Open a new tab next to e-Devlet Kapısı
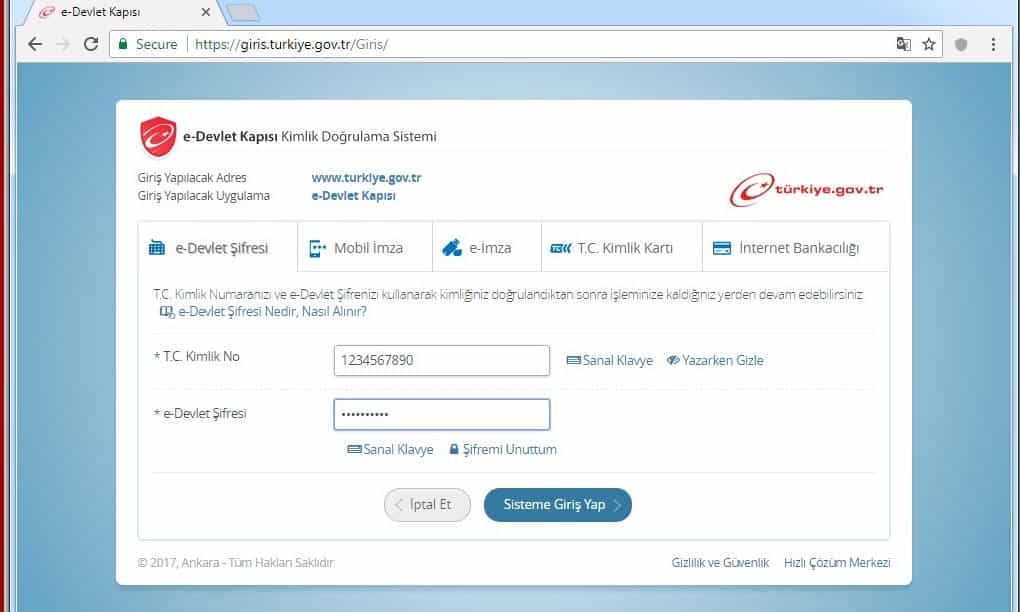1020x612 pixels. click(x=243, y=12)
